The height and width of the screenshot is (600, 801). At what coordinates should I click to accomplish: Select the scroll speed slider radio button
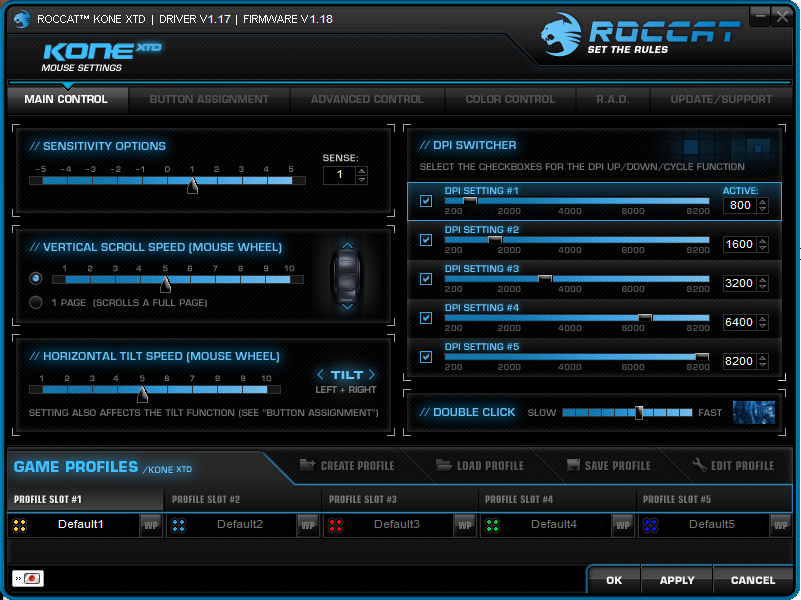(36, 278)
